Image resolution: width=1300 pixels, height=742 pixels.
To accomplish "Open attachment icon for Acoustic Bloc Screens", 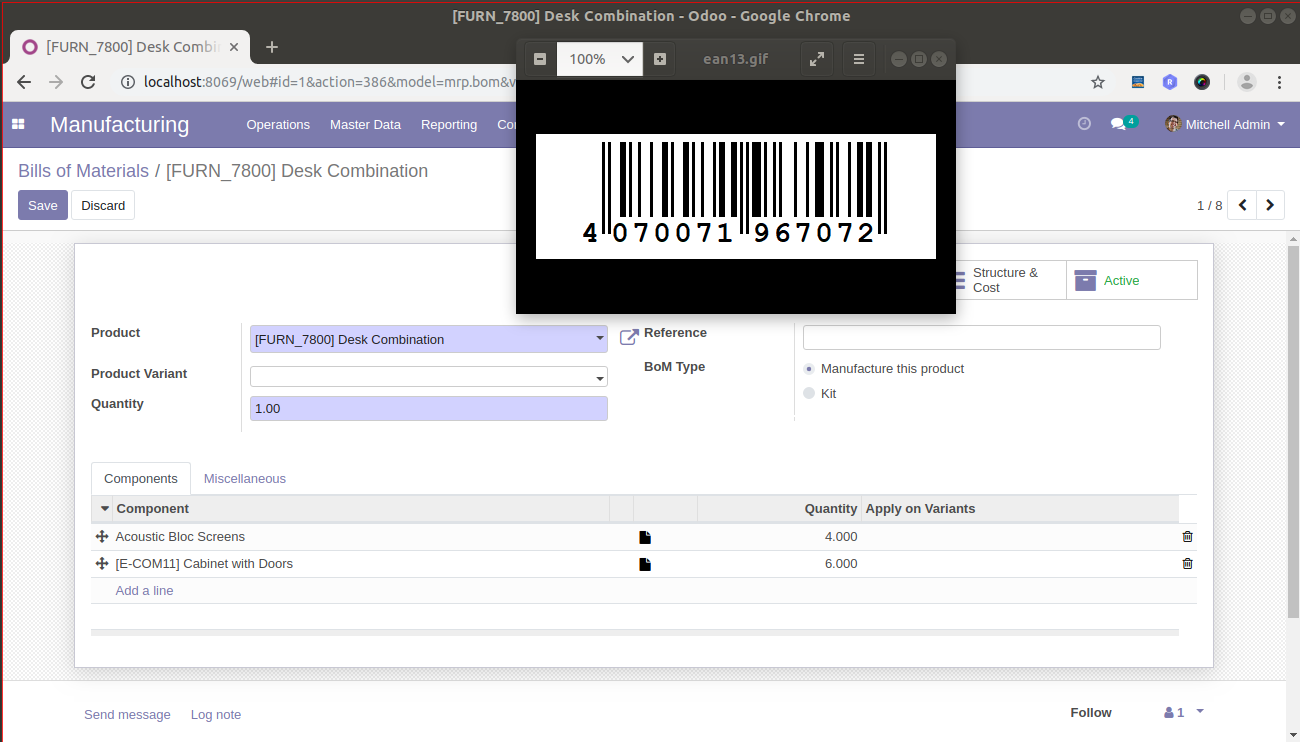I will [645, 537].
